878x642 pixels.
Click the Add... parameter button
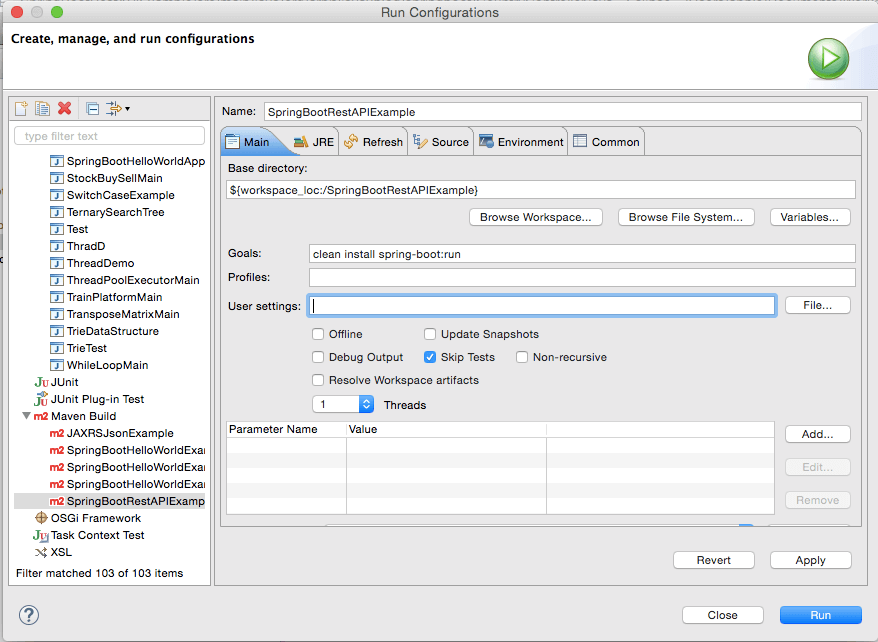point(818,434)
